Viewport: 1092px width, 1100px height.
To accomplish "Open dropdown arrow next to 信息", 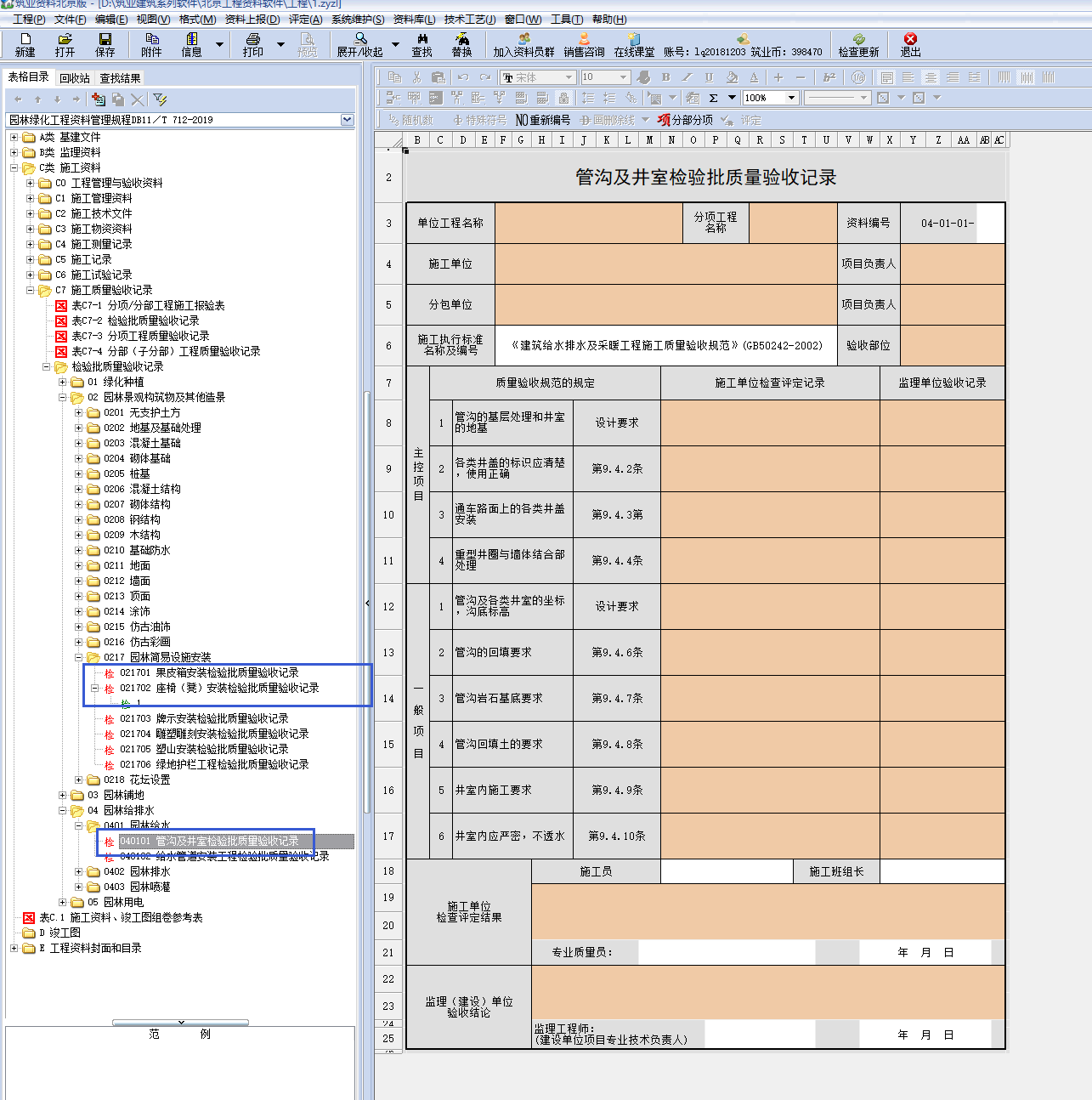I will (x=220, y=45).
